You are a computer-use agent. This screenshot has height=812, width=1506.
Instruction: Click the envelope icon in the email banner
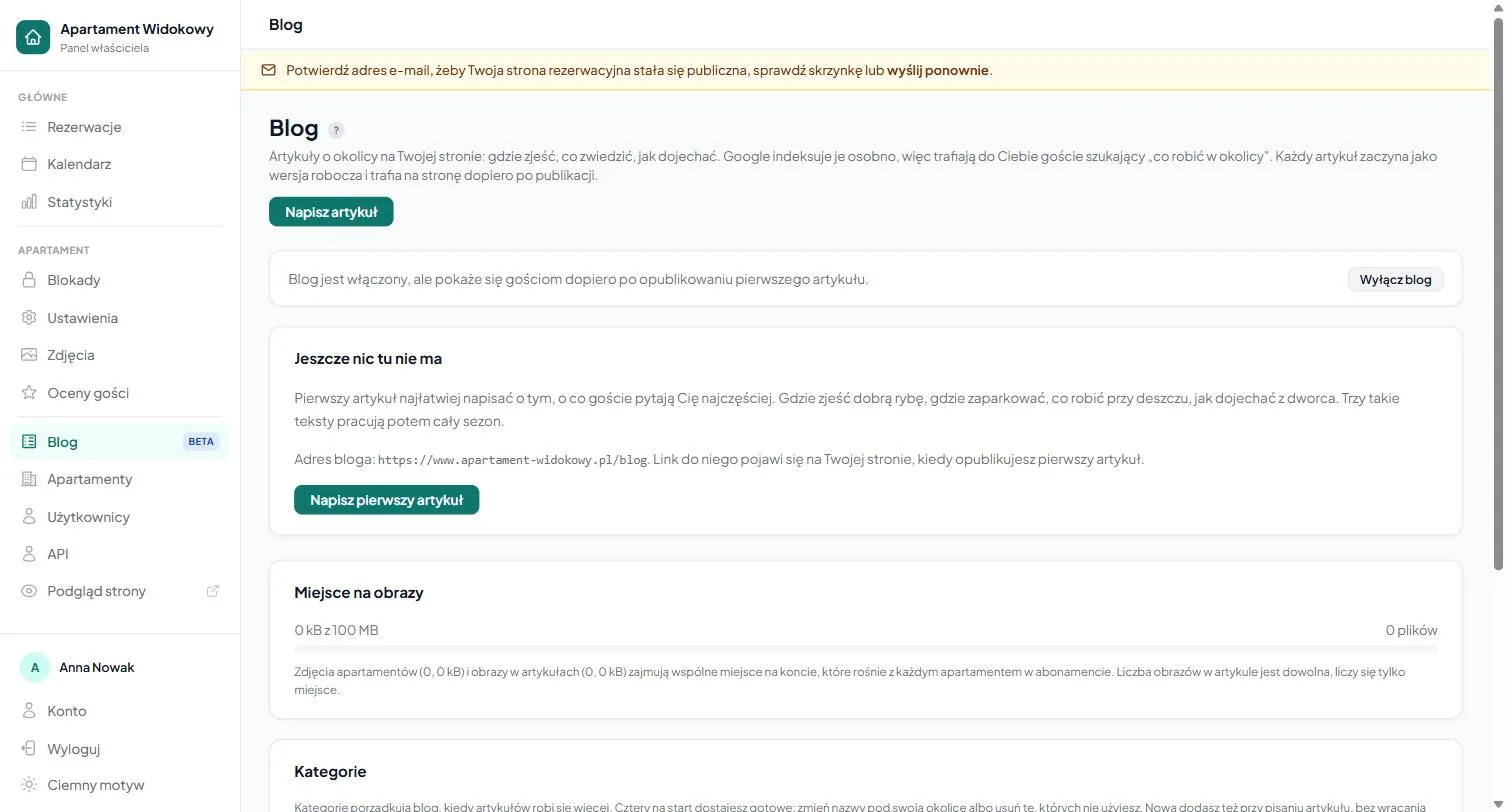268,70
